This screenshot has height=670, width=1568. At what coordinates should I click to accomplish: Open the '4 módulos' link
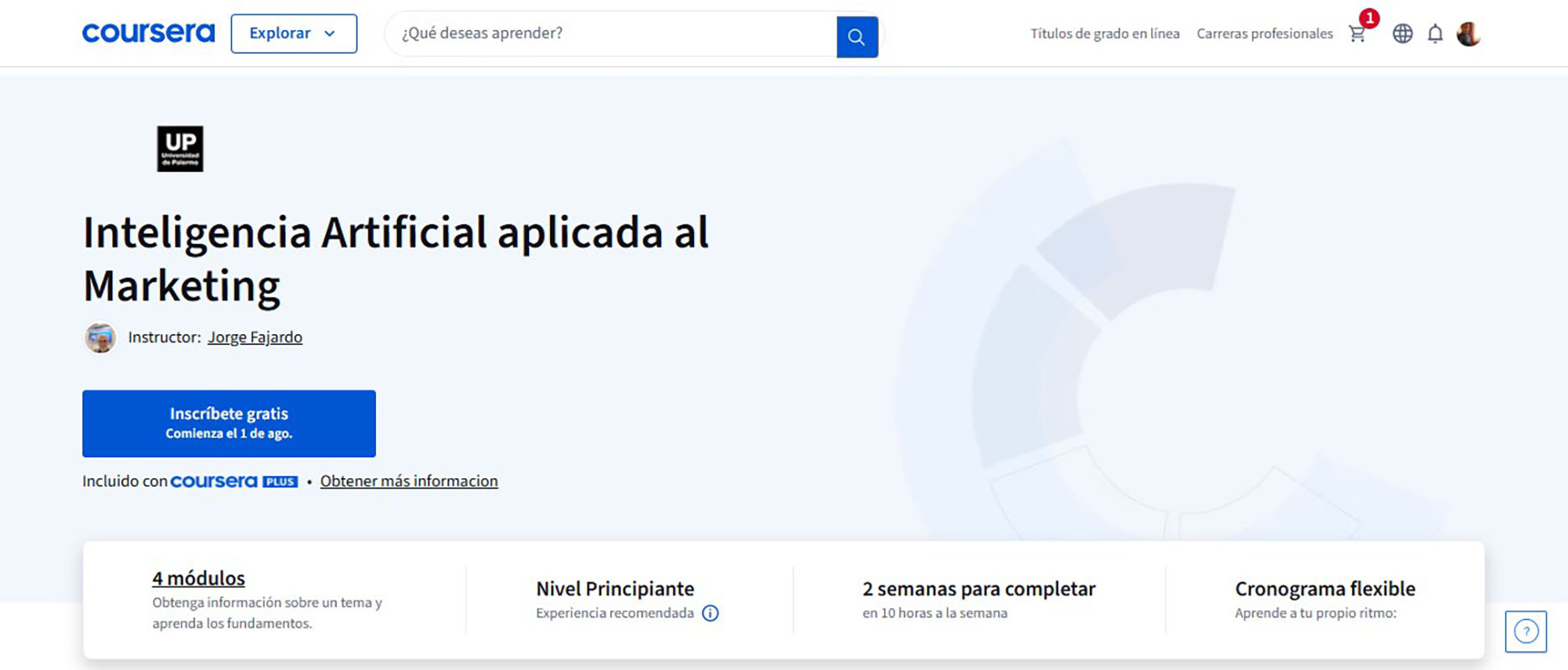pyautogui.click(x=198, y=578)
